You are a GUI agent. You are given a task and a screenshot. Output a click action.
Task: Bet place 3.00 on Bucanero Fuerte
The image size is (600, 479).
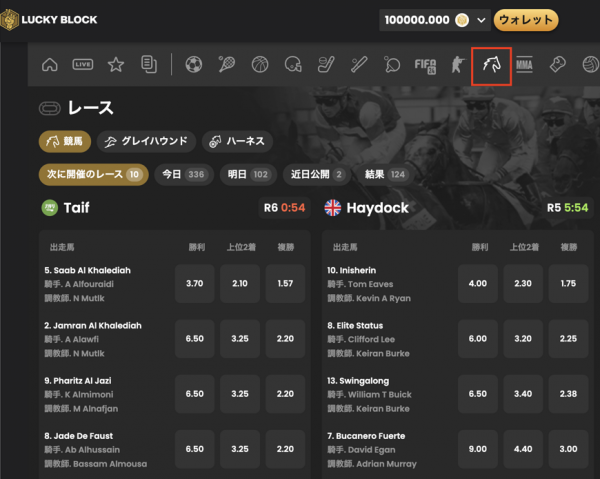tap(568, 449)
